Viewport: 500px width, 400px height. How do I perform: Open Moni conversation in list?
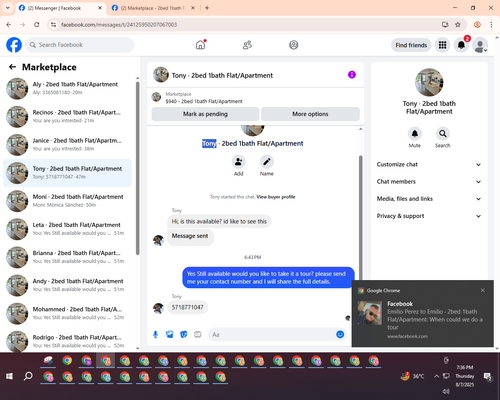(68, 201)
